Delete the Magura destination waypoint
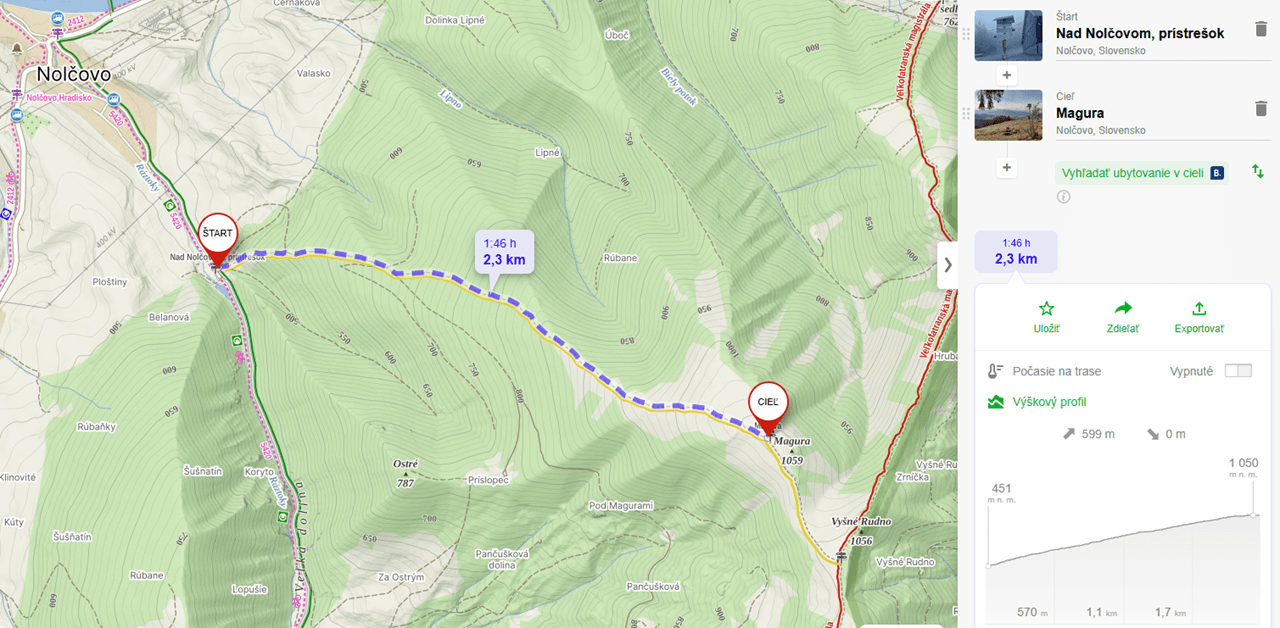The width and height of the screenshot is (1280, 628). (1260, 108)
